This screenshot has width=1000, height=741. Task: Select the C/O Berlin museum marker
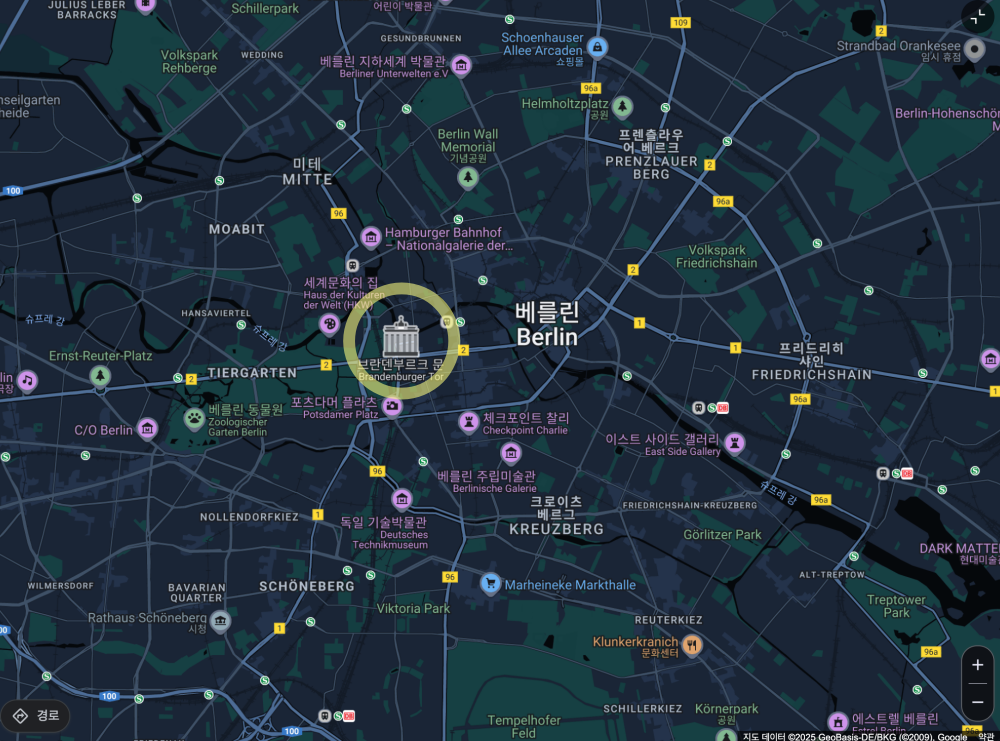pyautogui.click(x=147, y=429)
